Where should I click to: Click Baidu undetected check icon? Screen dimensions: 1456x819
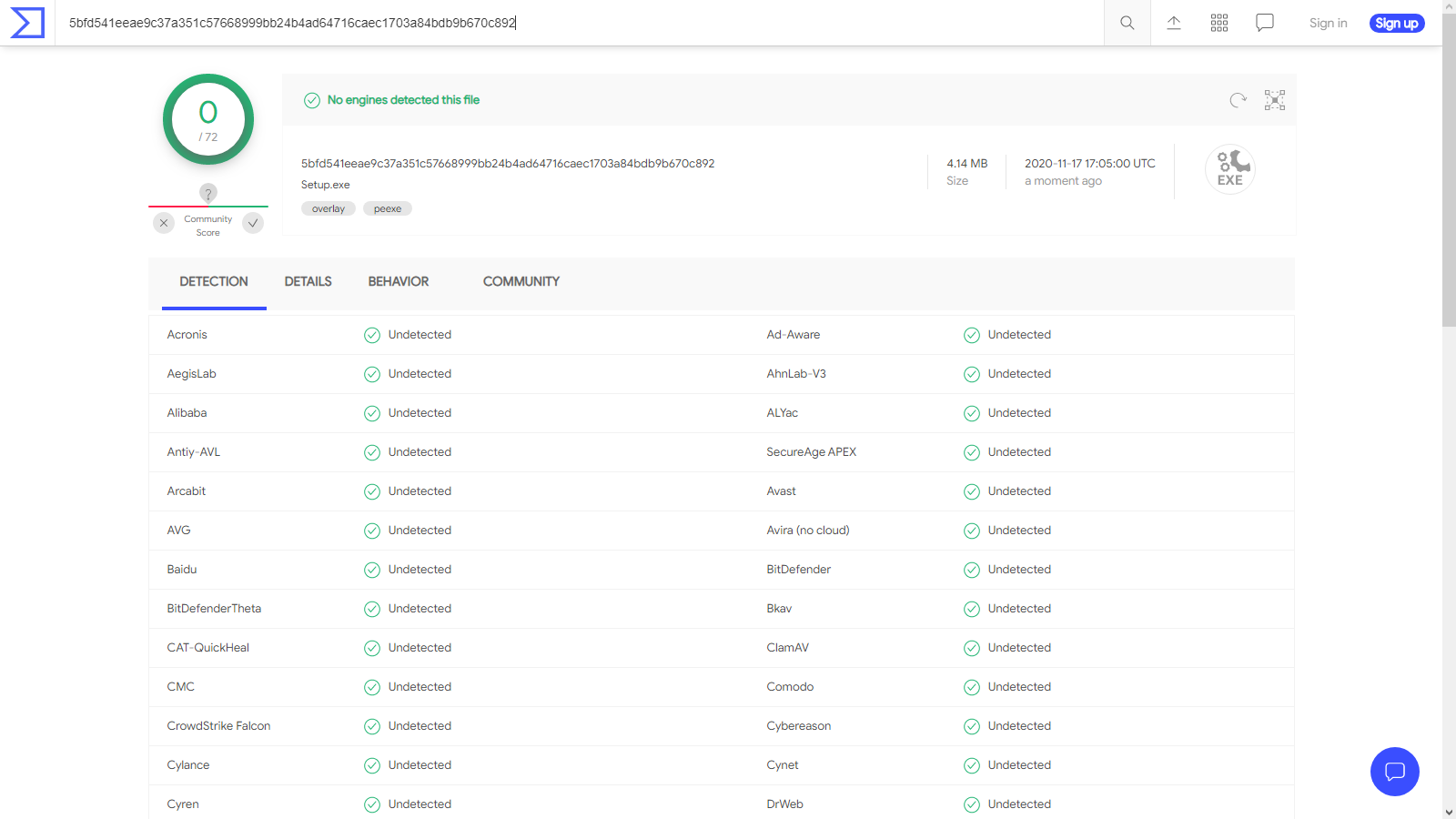coord(372,570)
